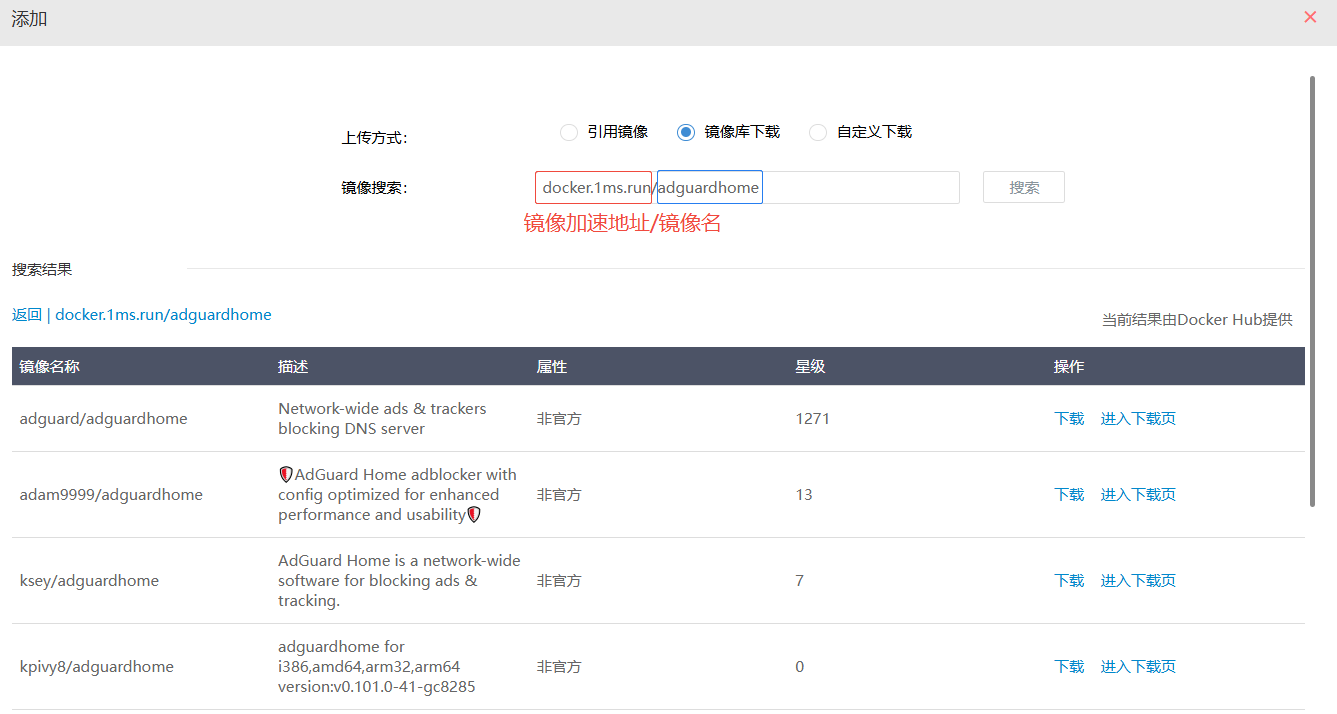Click the 返回 link

pos(27,314)
